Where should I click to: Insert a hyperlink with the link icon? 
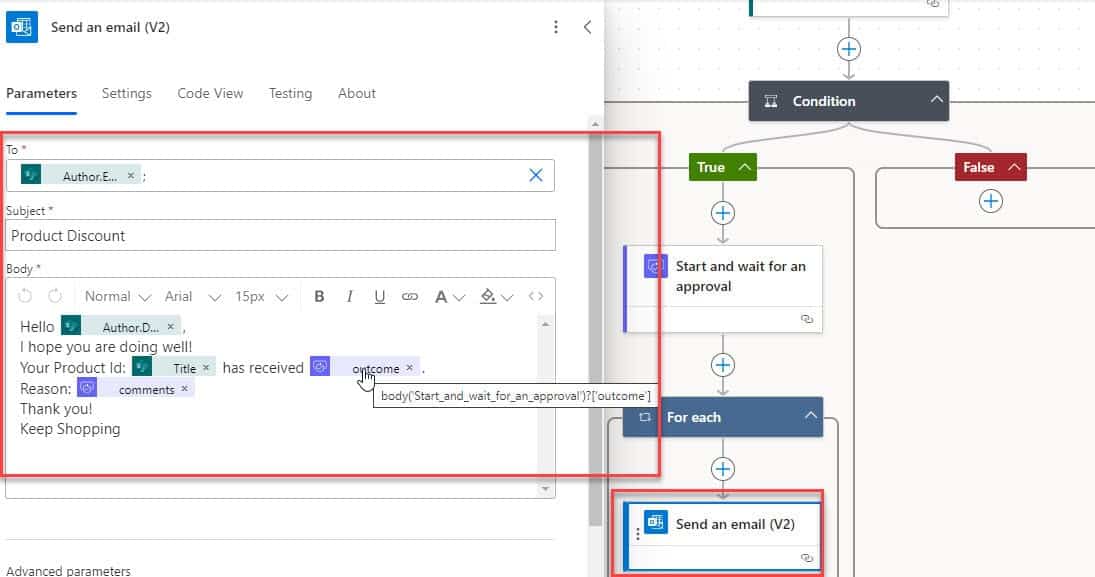tap(410, 297)
